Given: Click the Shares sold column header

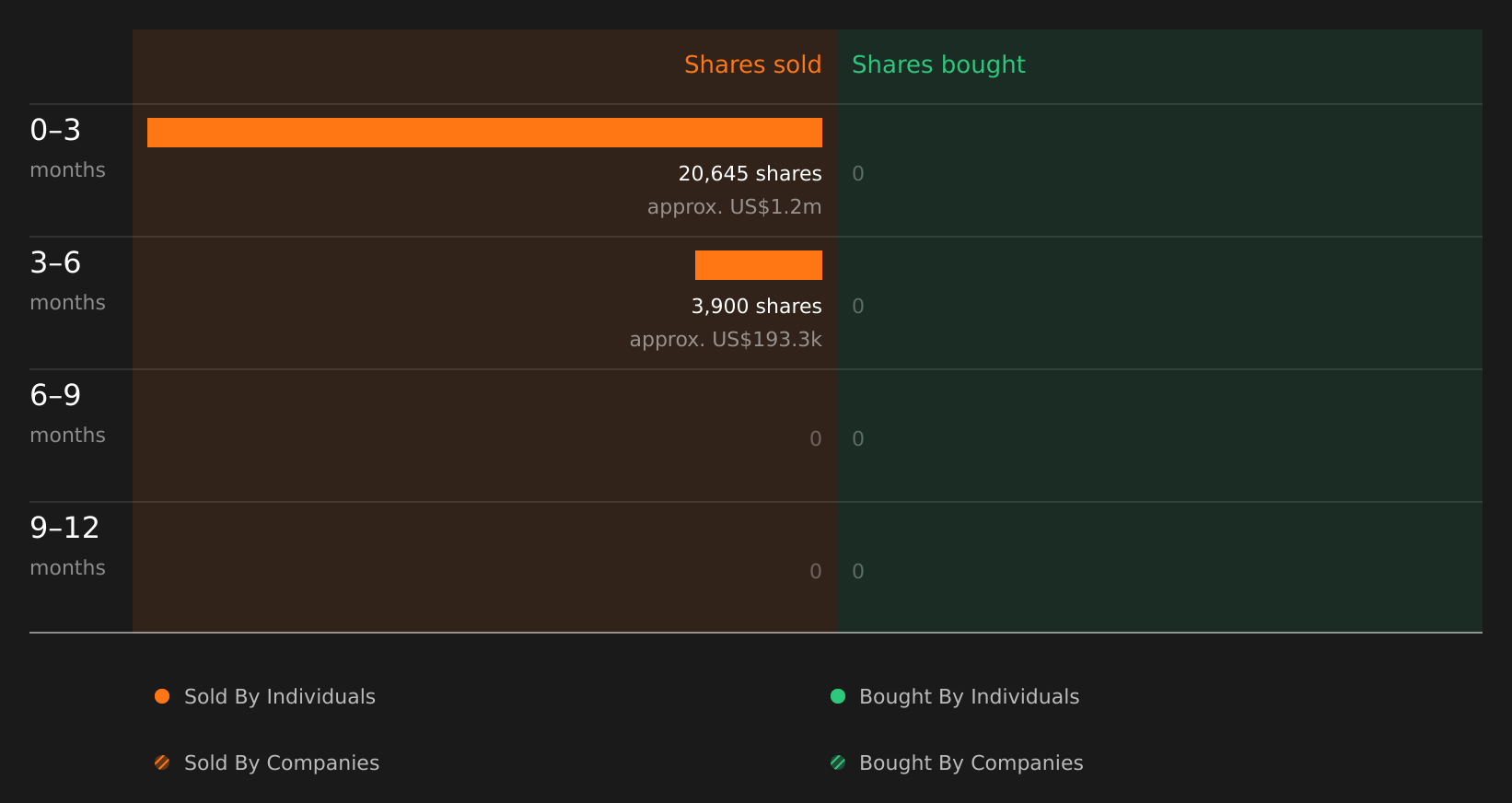Looking at the screenshot, I should click(x=752, y=64).
